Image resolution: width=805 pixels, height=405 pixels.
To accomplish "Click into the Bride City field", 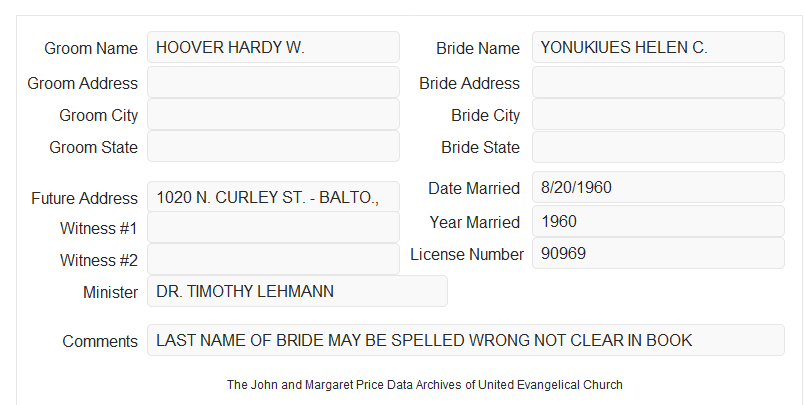I will (658, 114).
